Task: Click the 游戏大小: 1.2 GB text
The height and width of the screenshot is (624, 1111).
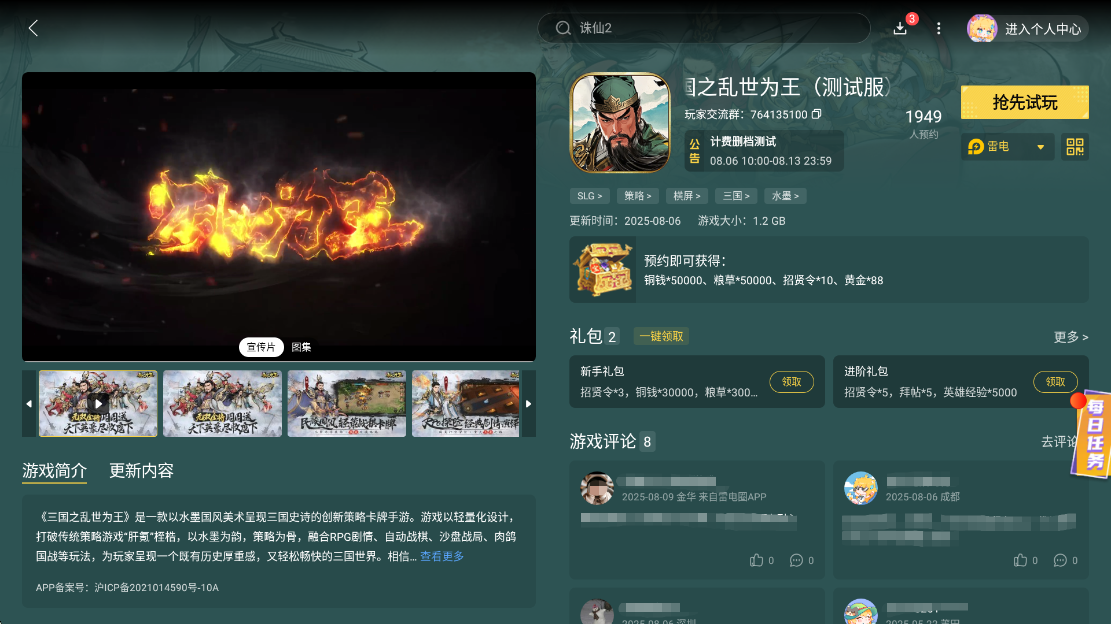Action: tap(742, 221)
